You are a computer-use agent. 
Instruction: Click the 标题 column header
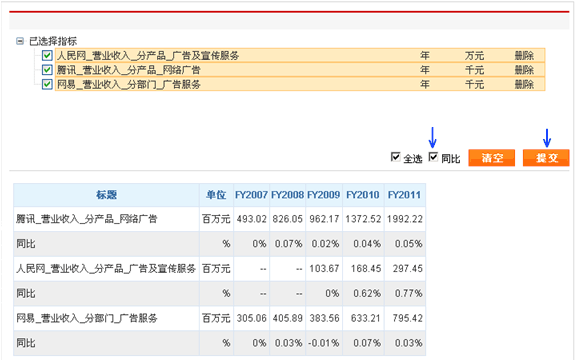pyautogui.click(x=106, y=195)
